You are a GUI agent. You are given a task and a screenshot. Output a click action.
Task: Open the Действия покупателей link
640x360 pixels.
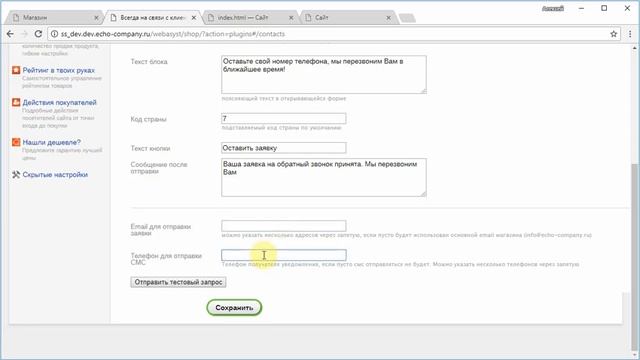pos(60,102)
